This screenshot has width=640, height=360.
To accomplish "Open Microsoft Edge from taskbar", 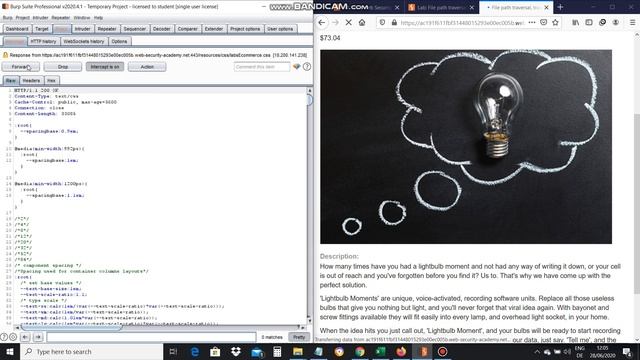I will coord(195,351).
